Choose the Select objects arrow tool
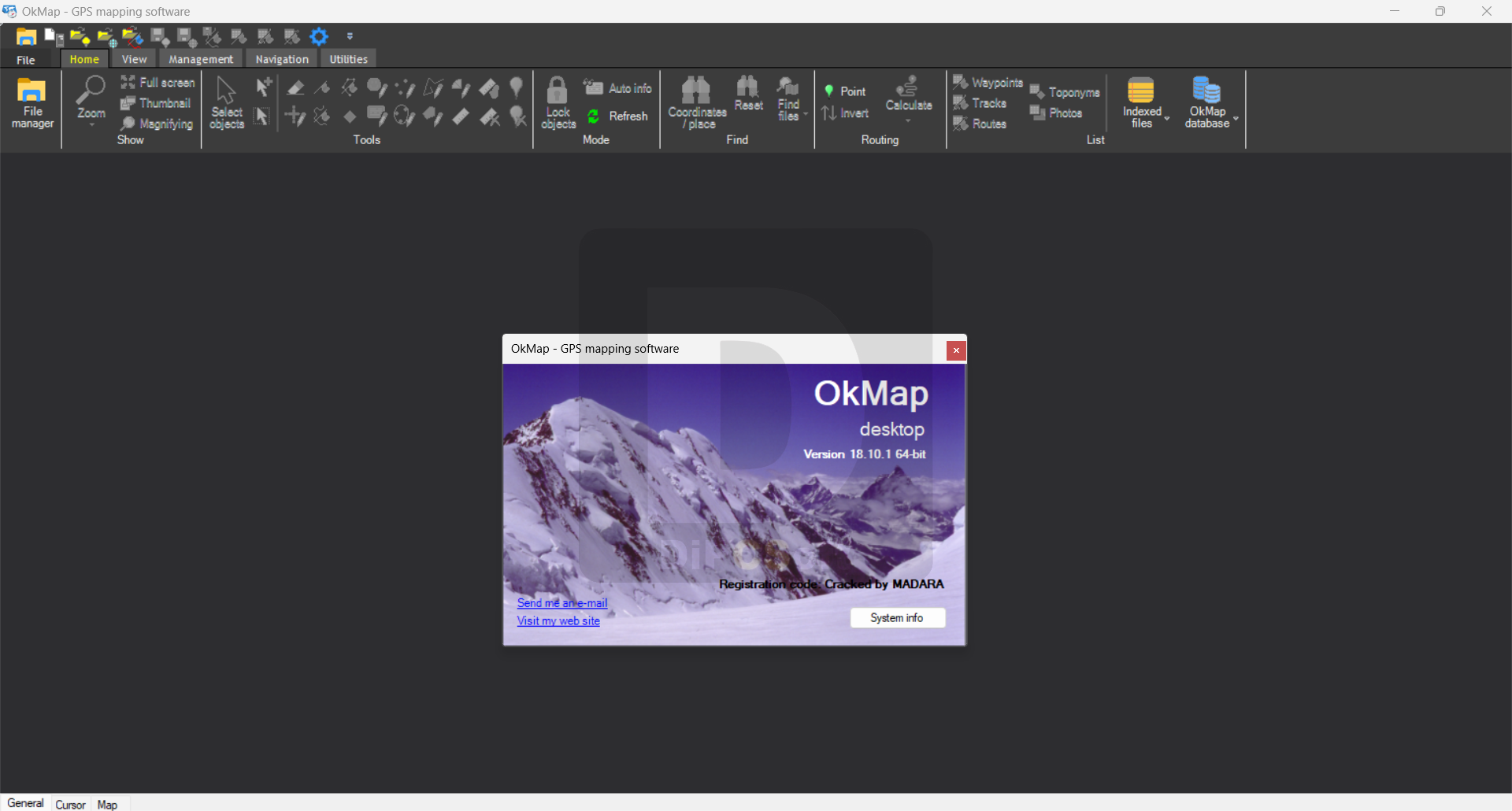This screenshot has height=811, width=1512. pos(227,103)
